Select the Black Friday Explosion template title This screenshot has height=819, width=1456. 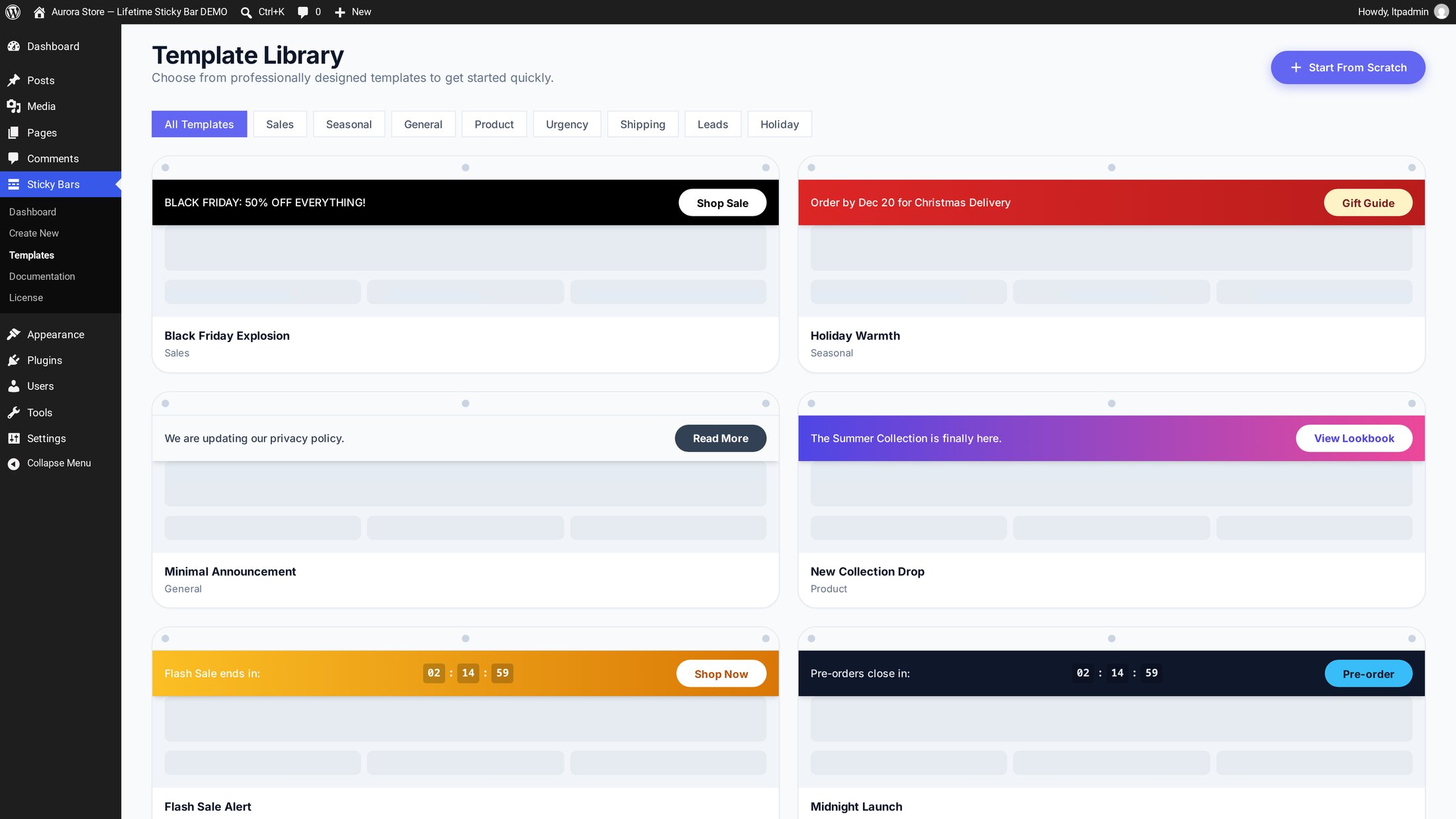(x=227, y=335)
